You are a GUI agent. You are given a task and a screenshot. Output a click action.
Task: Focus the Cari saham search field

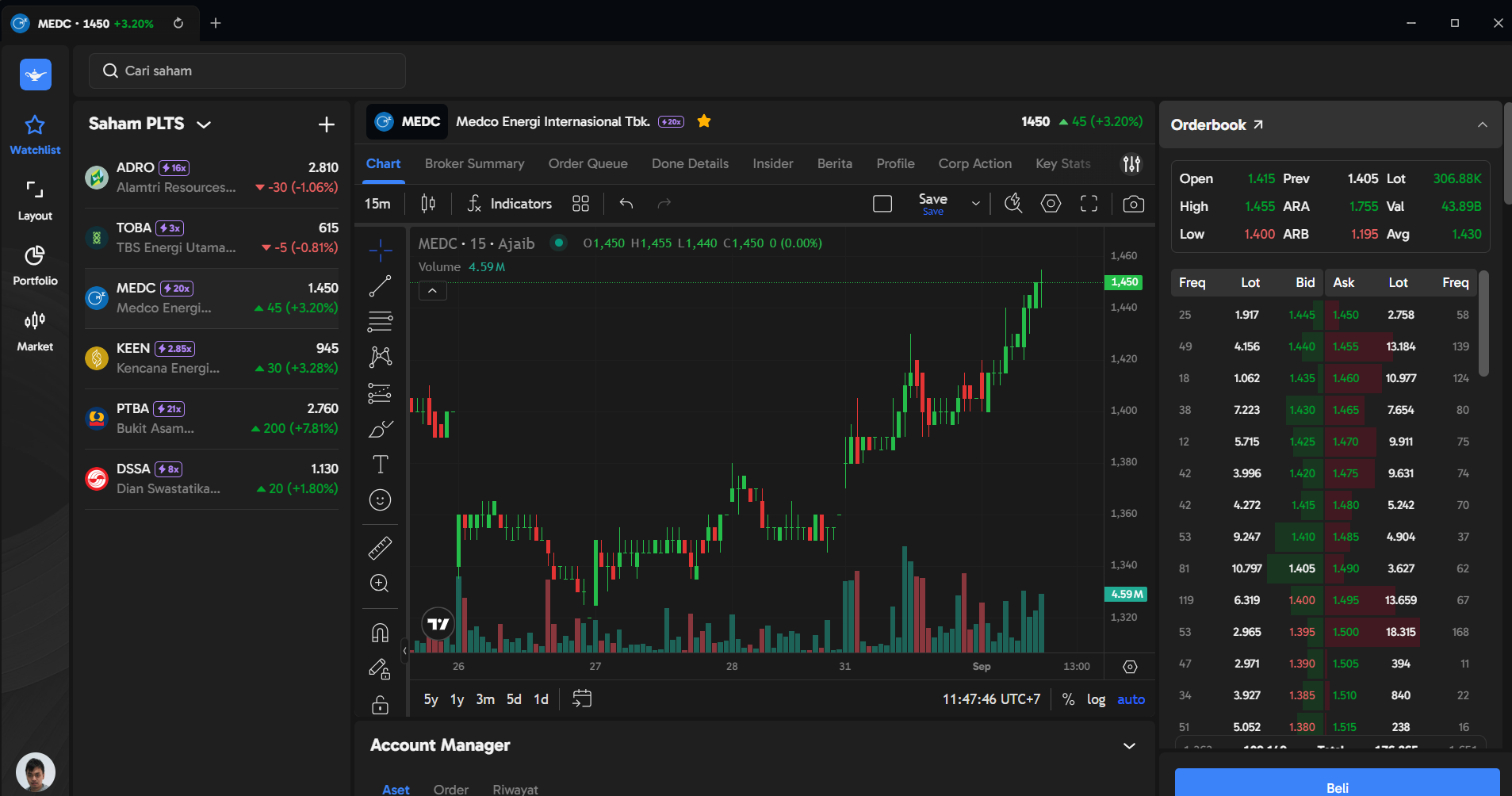click(247, 71)
